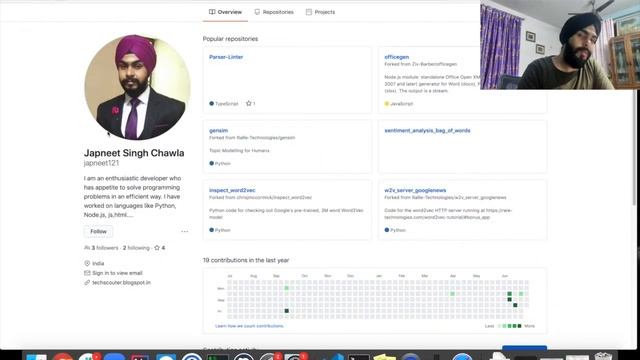This screenshot has height=360, width=640.
Task: Open the inspect_word2vec repository
Action: (232, 190)
